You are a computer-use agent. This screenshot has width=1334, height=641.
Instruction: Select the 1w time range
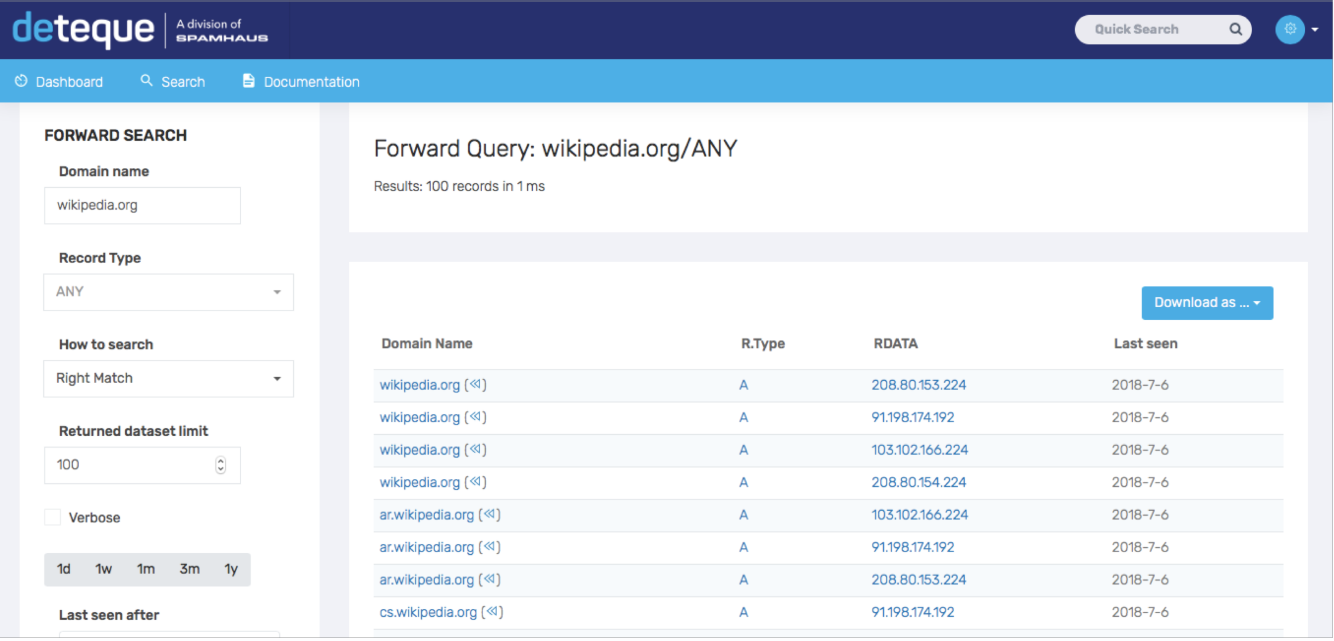point(104,569)
